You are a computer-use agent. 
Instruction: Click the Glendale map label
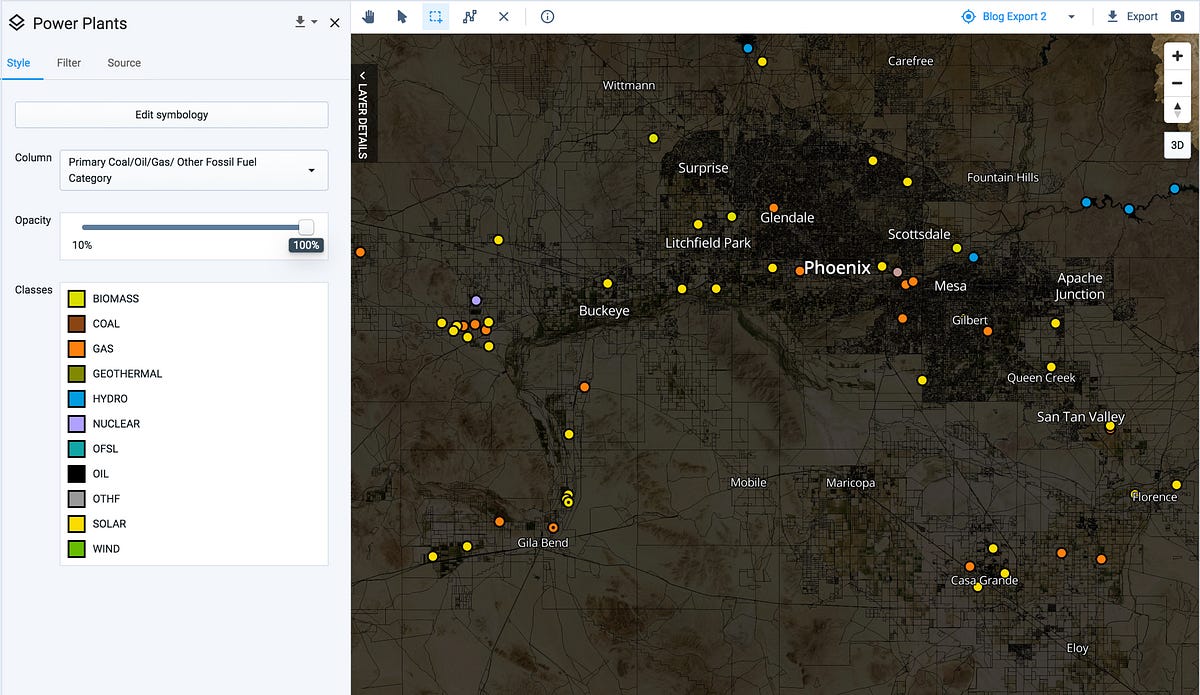tap(787, 217)
